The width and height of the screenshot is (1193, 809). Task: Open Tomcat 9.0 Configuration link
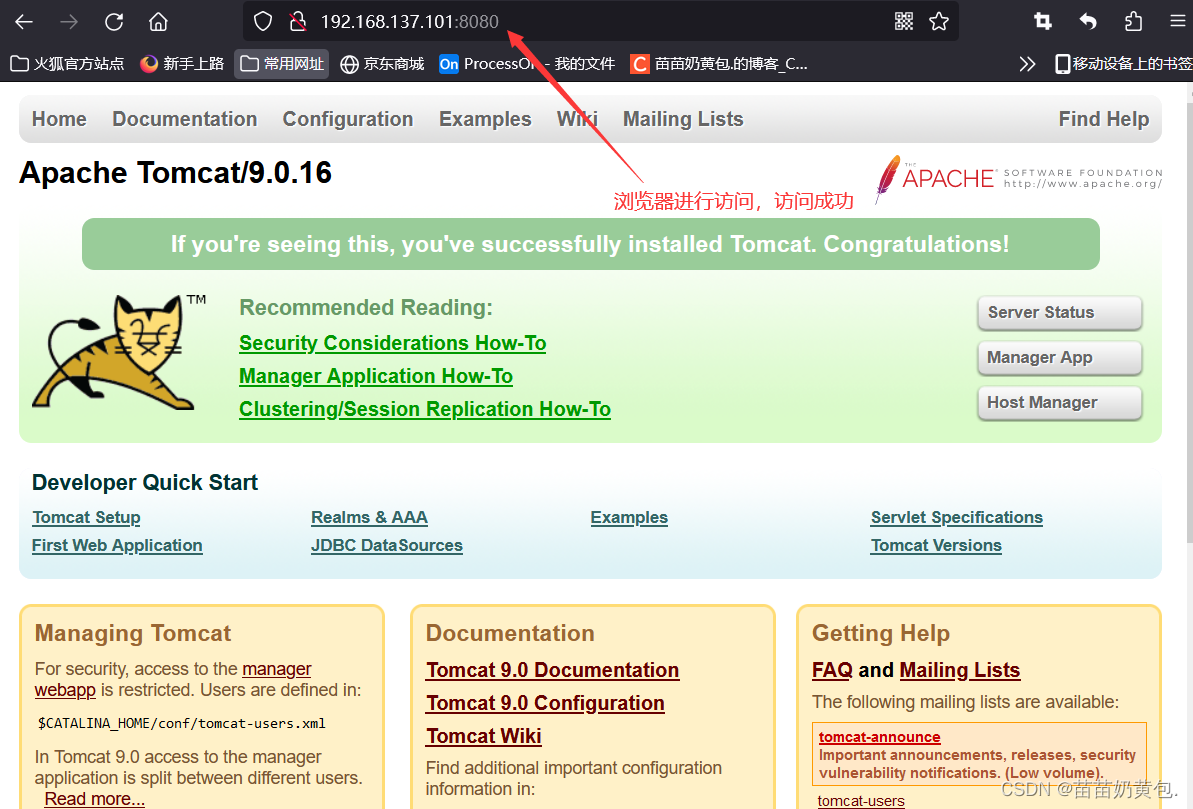pyautogui.click(x=545, y=703)
